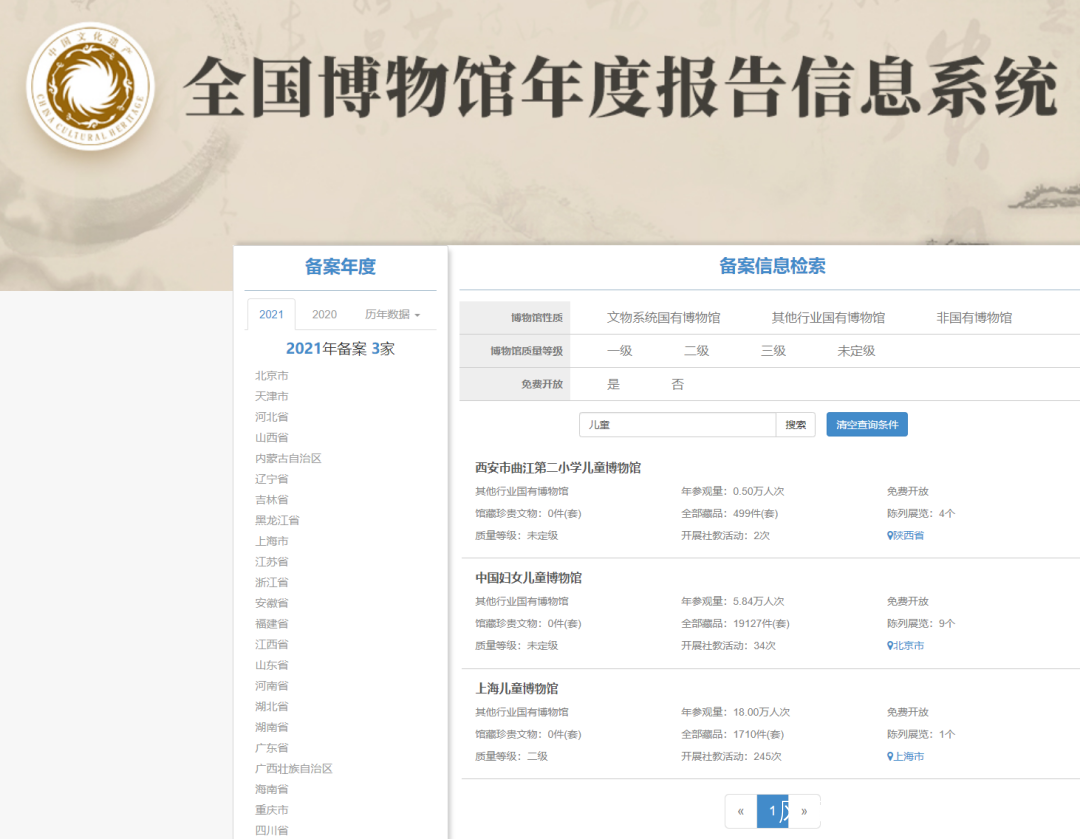Select 山东省 in province list

coord(271,665)
